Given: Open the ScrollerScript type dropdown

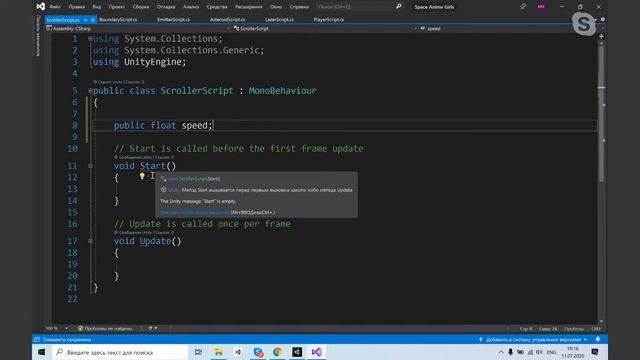Looking at the screenshot, I should click(325, 29).
